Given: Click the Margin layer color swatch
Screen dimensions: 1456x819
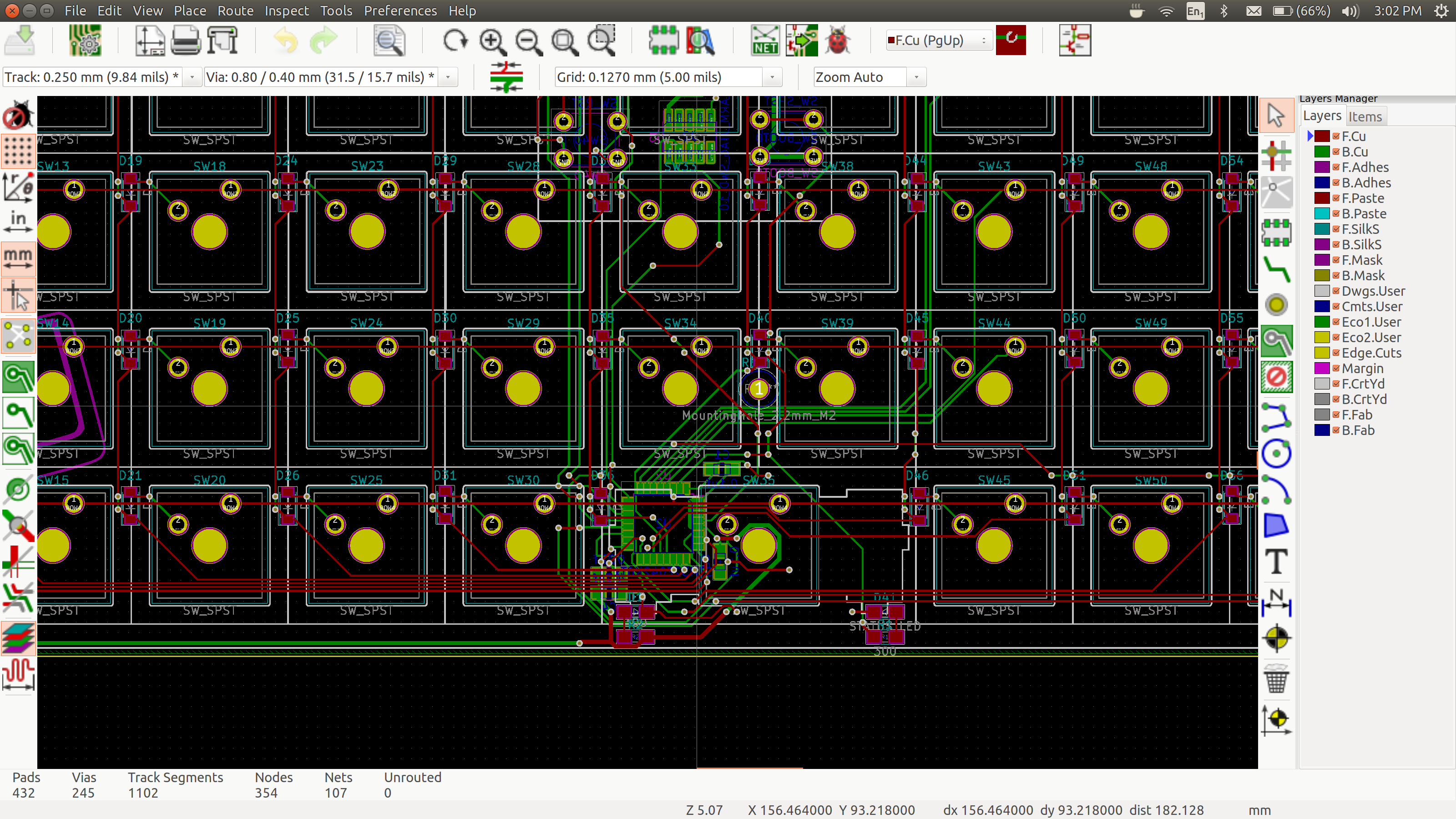Looking at the screenshot, I should pyautogui.click(x=1321, y=368).
